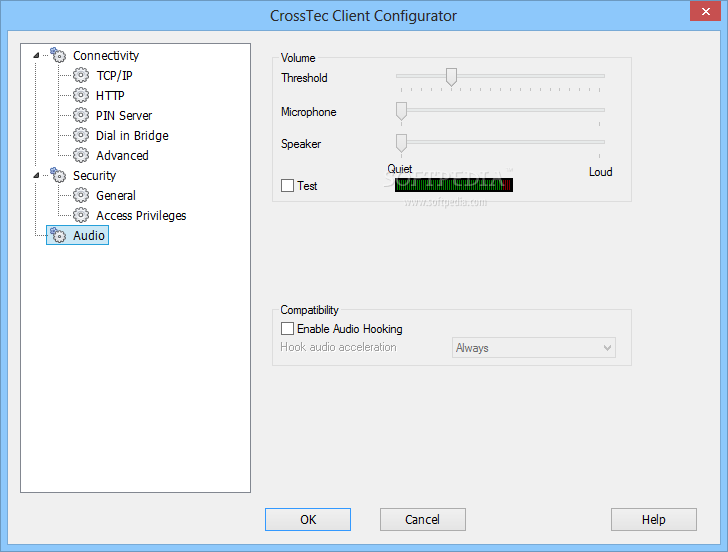Image resolution: width=728 pixels, height=552 pixels.
Task: Enable the Test checkbox
Action: [287, 186]
